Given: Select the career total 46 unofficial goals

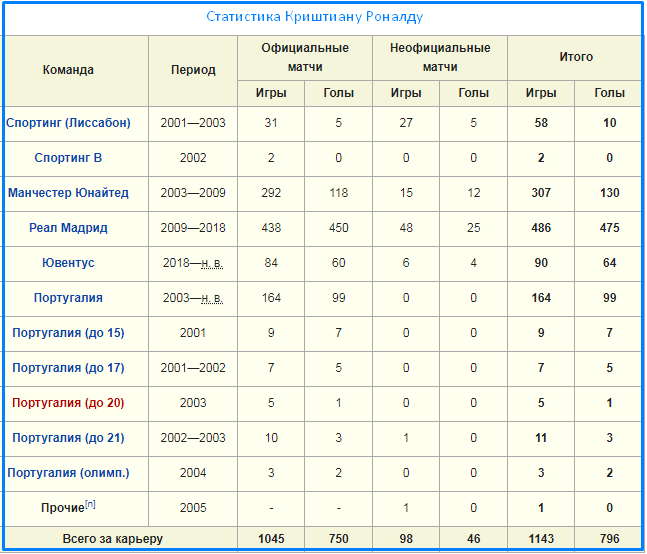Looking at the screenshot, I should click(474, 539).
